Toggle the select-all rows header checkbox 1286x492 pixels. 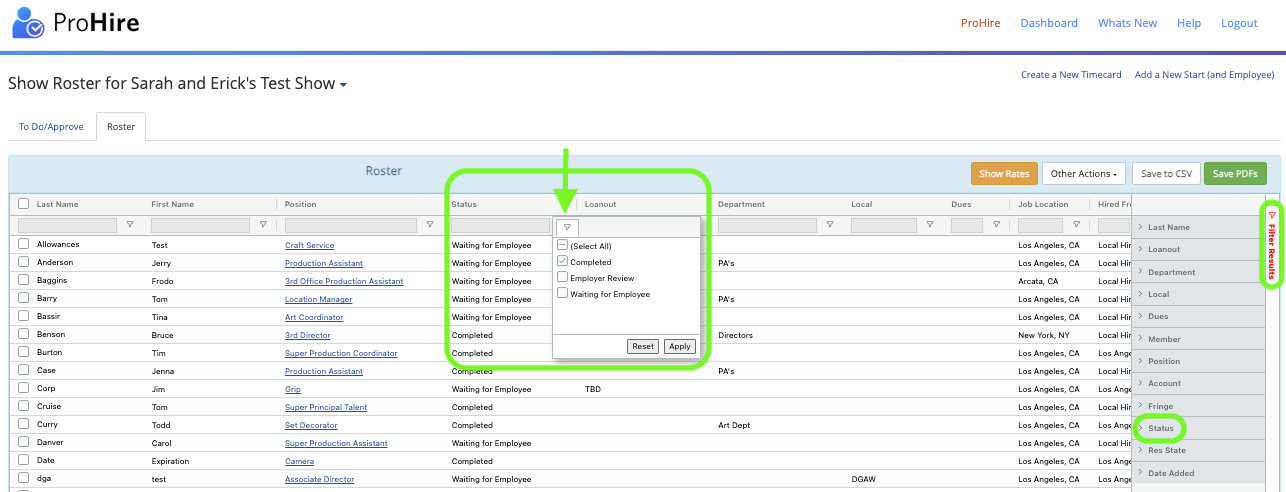click(24, 204)
